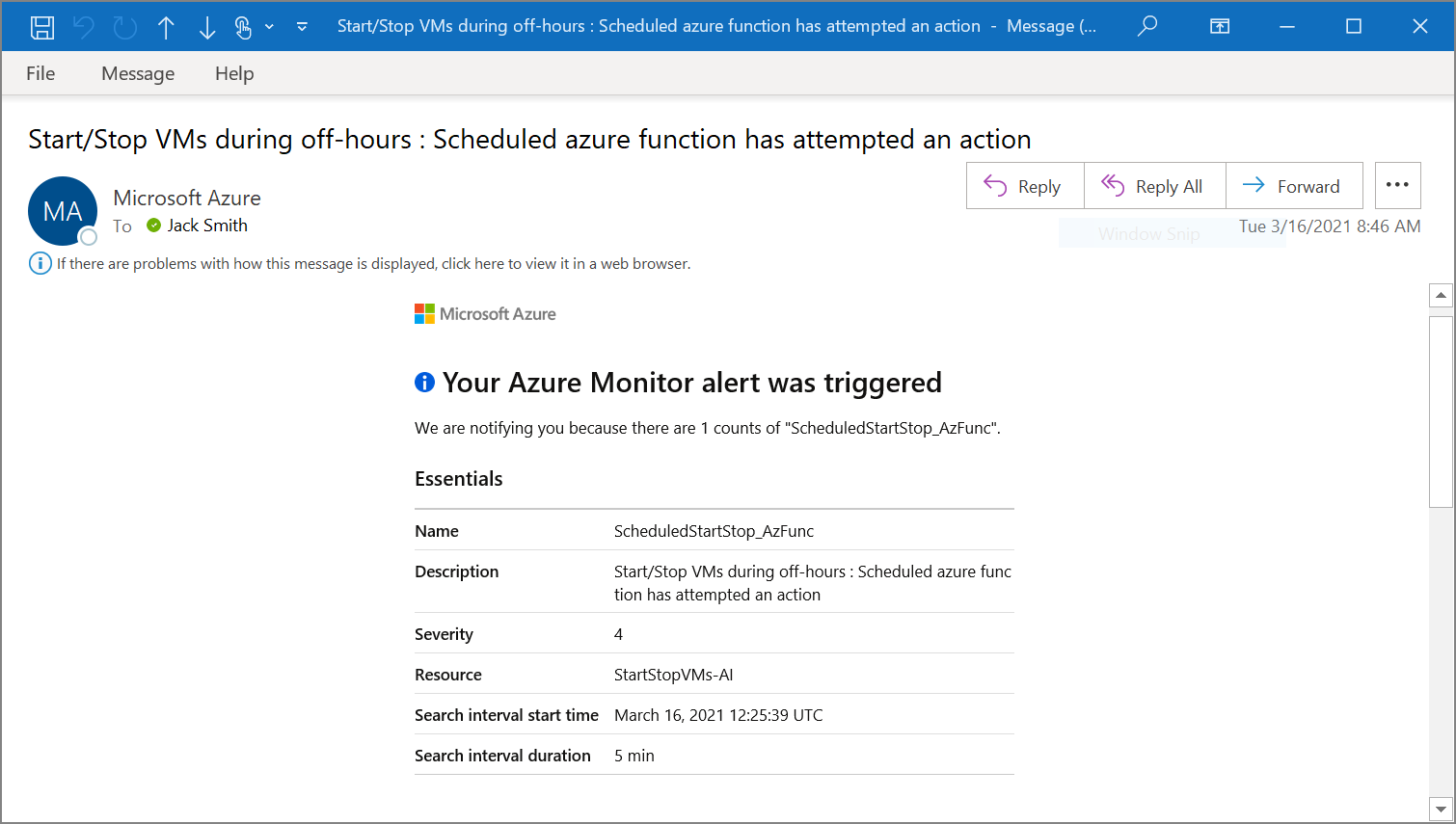Reply to the Azure alert email
Screen dimensions: 1456x824
(1024, 186)
